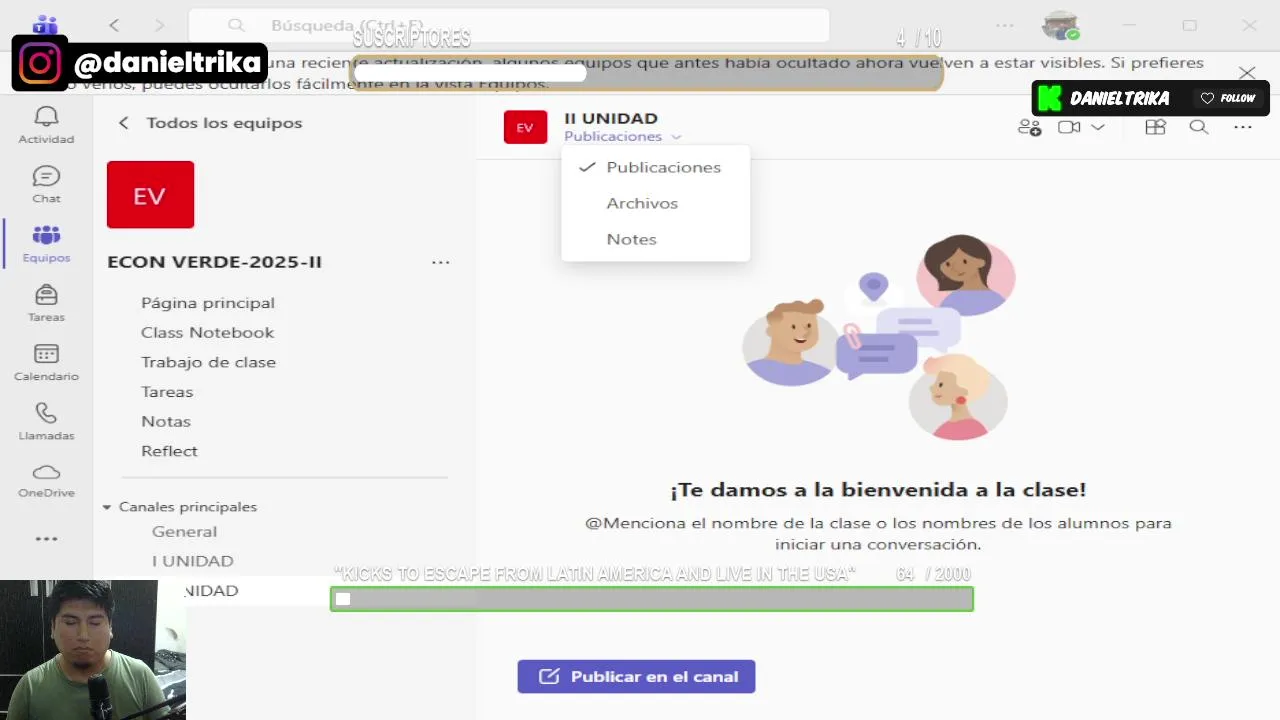Screen dimensions: 1280x720
Task: Show more apps in the sidebar
Action: tap(46, 539)
